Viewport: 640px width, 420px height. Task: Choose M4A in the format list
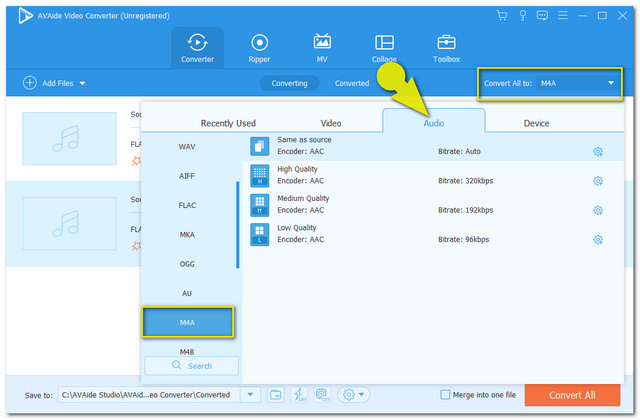click(188, 322)
